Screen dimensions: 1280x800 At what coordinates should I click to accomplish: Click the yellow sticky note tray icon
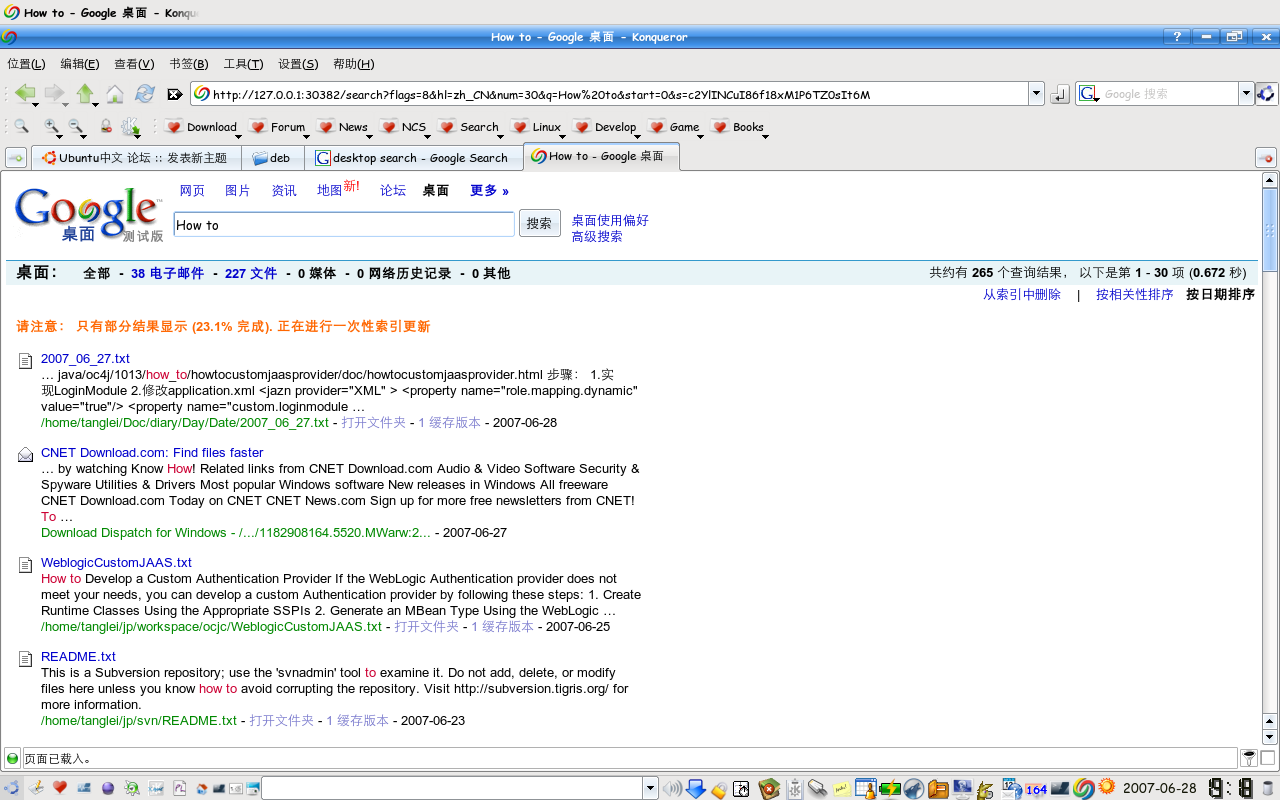[841, 790]
